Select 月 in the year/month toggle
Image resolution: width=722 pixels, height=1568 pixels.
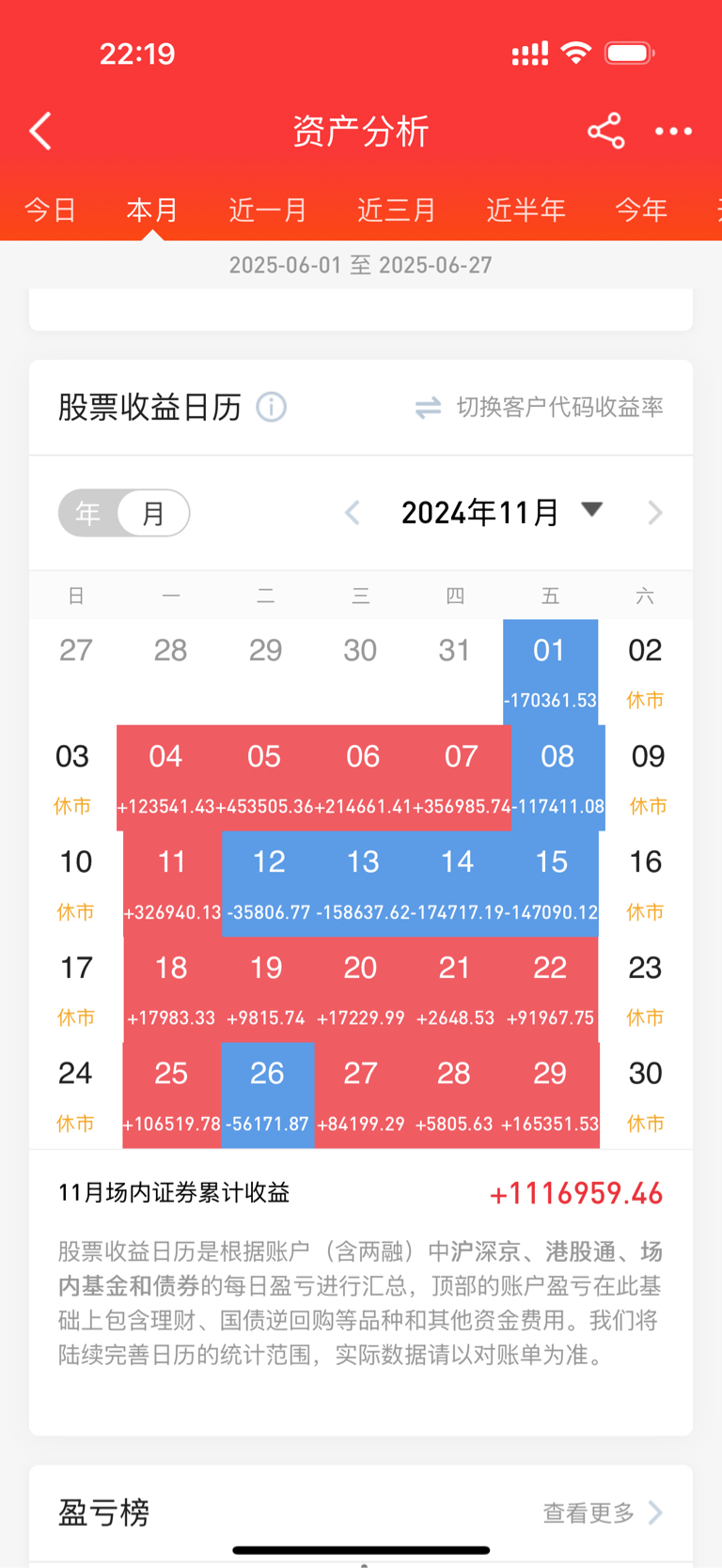(153, 513)
